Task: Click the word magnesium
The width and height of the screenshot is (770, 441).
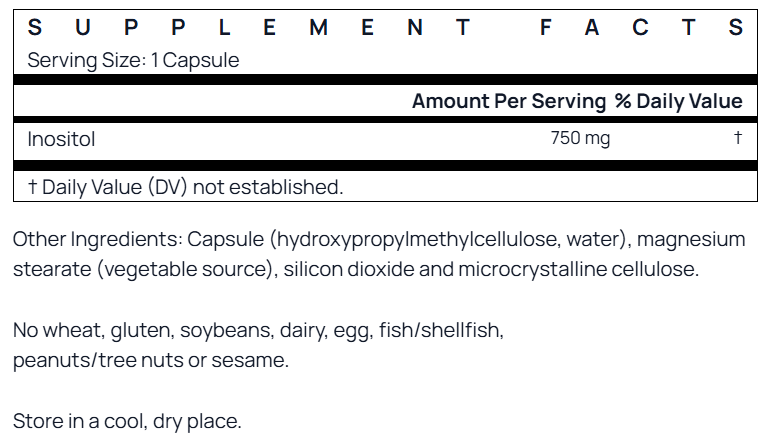Action: coord(691,240)
